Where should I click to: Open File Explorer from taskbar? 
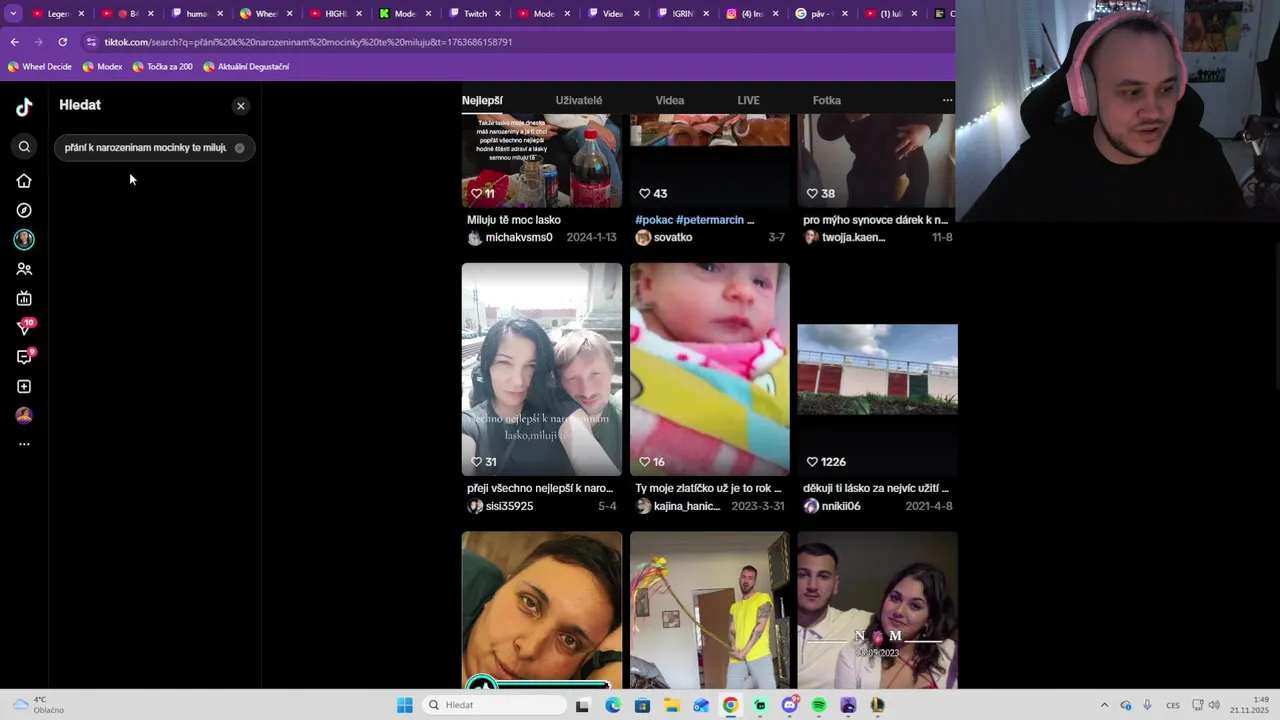pos(672,705)
